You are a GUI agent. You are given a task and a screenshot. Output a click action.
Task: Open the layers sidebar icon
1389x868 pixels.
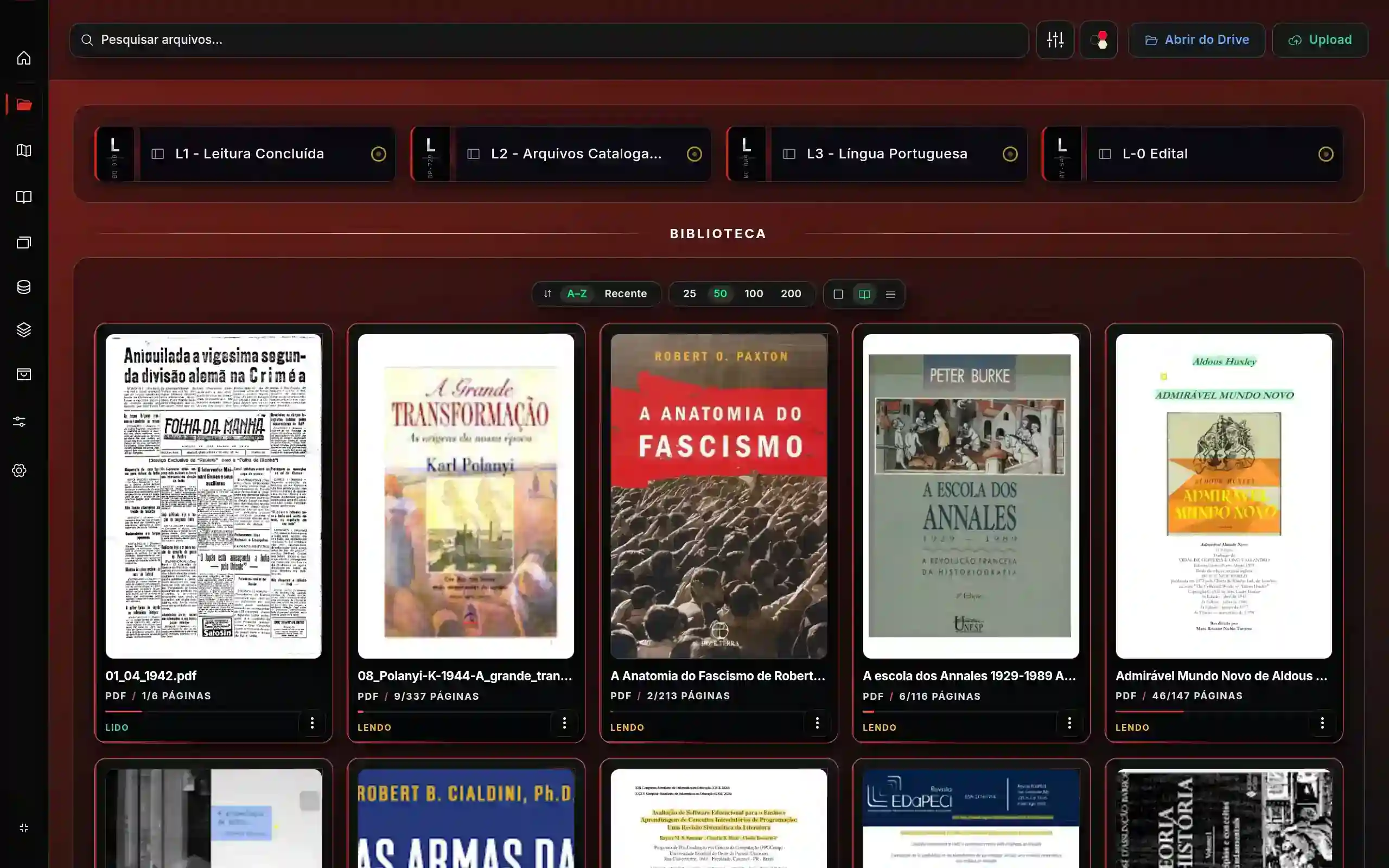pyautogui.click(x=23, y=330)
